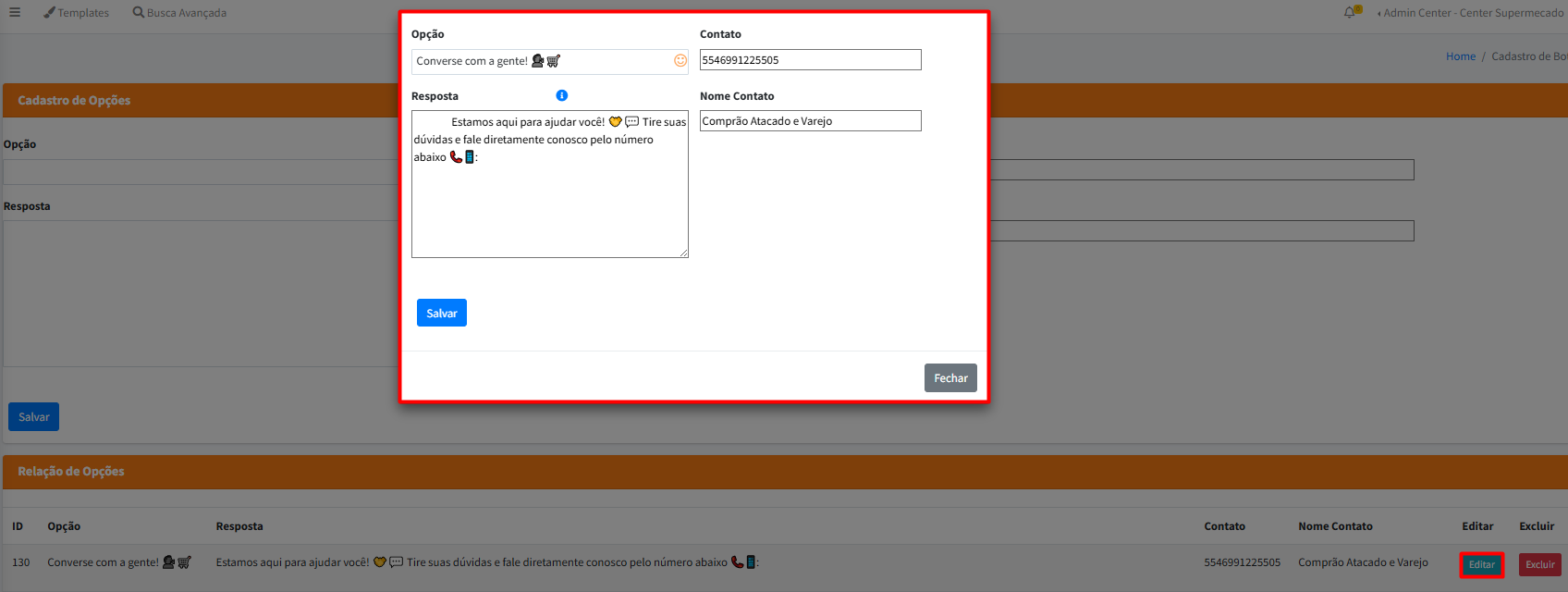1568x592 pixels.
Task: Click the Templates brush icon
Action: pos(49,13)
